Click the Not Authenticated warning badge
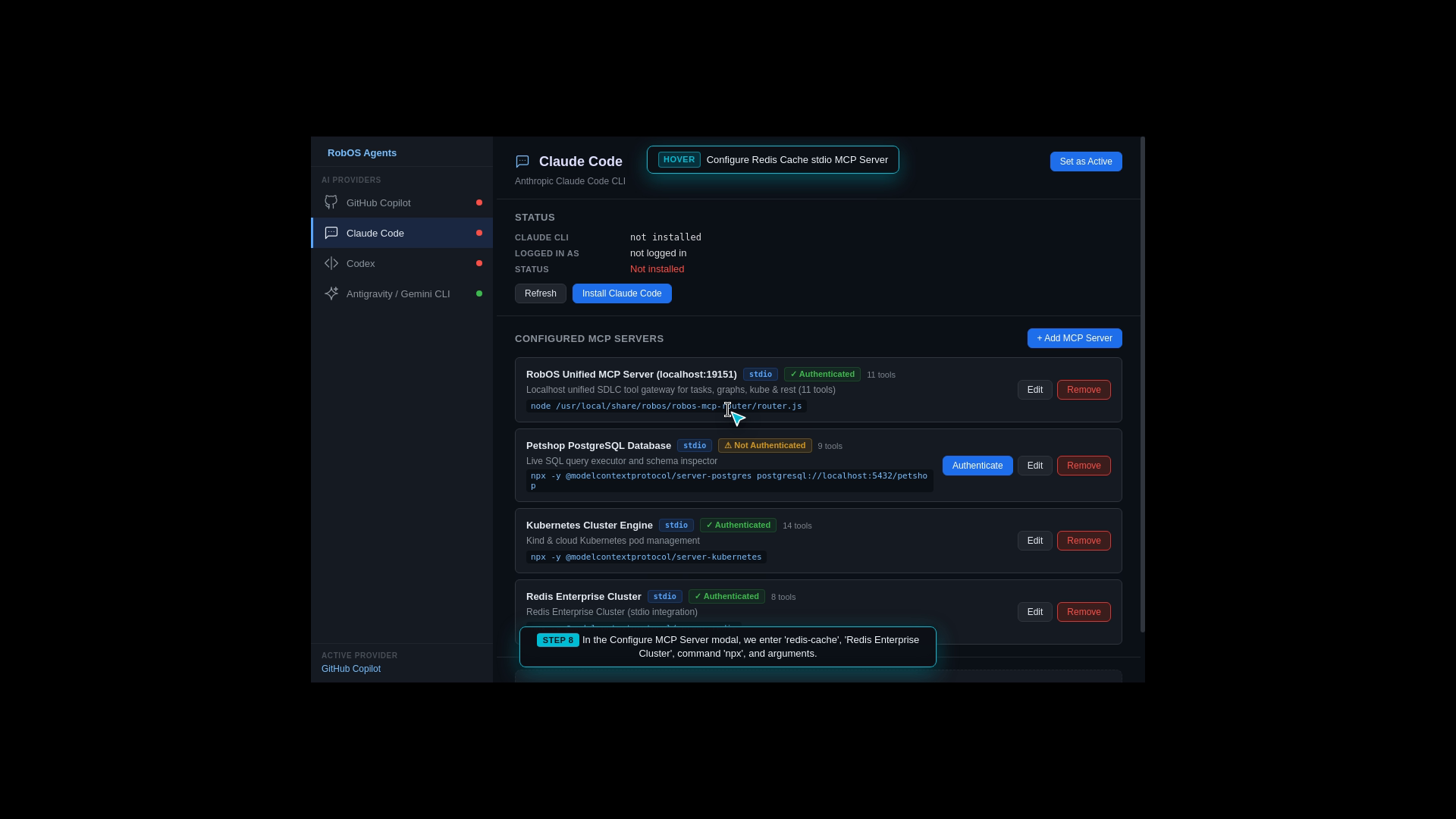This screenshot has height=819, width=1456. (765, 446)
